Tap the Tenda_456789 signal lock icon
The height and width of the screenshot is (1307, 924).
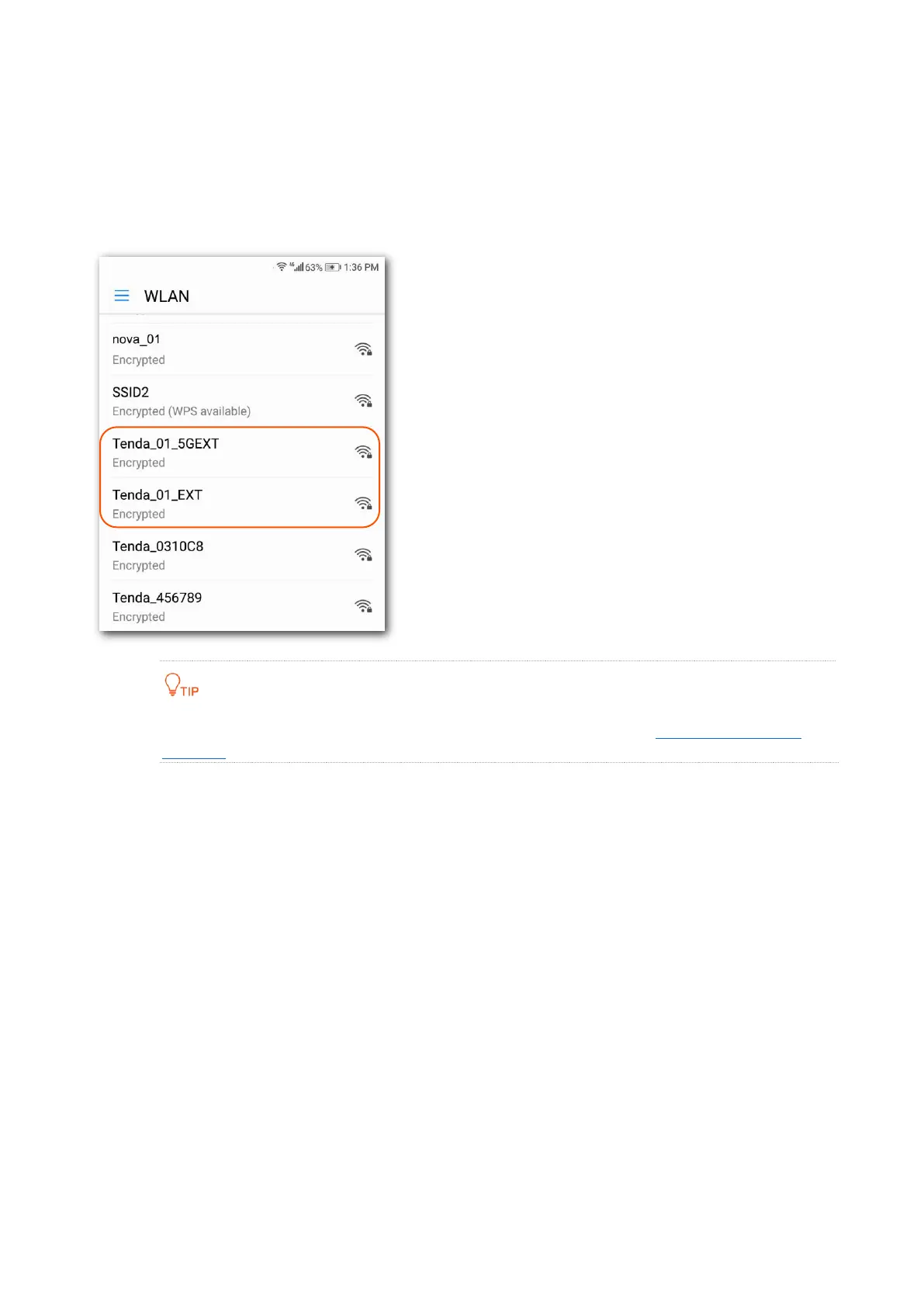pyautogui.click(x=363, y=606)
